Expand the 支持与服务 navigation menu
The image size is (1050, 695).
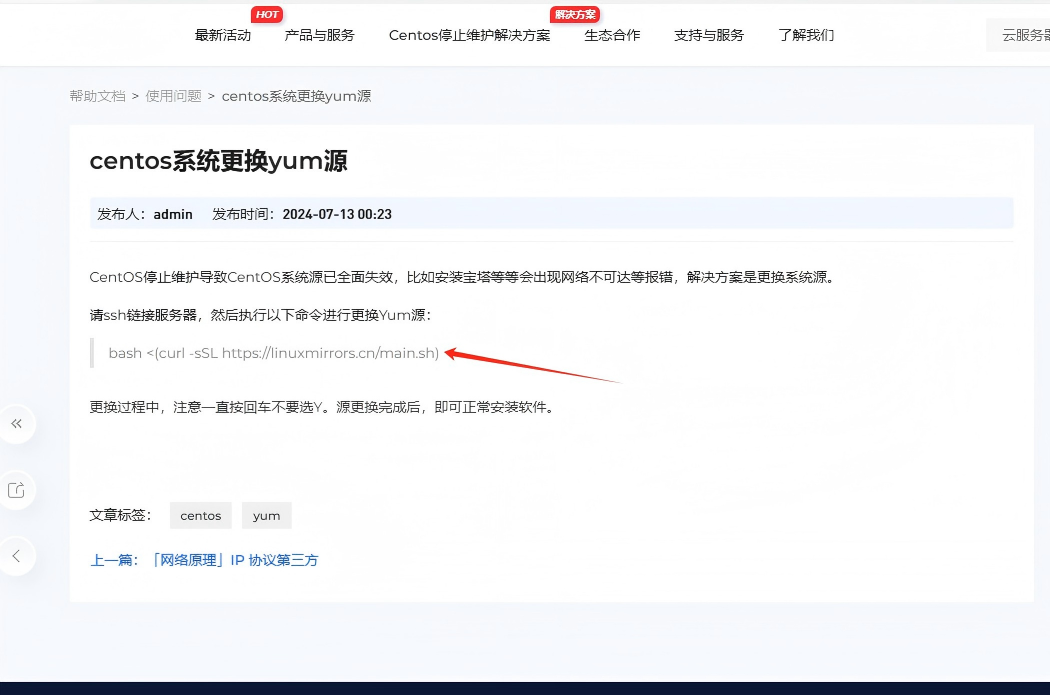[709, 35]
